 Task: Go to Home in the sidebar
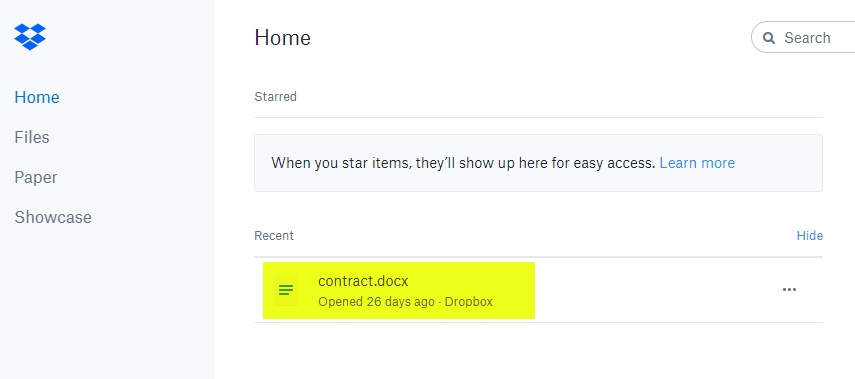(x=37, y=97)
